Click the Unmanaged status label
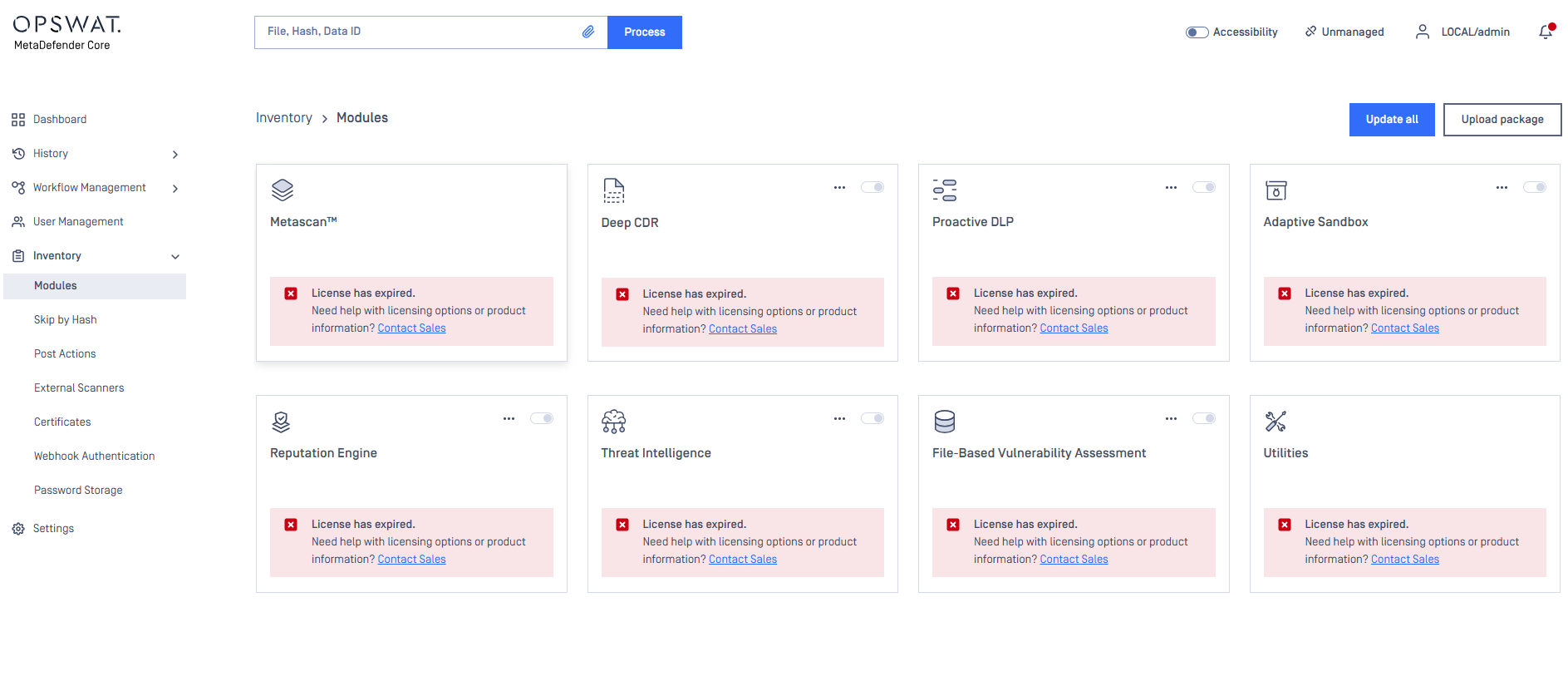The image size is (1568, 676). [1353, 32]
